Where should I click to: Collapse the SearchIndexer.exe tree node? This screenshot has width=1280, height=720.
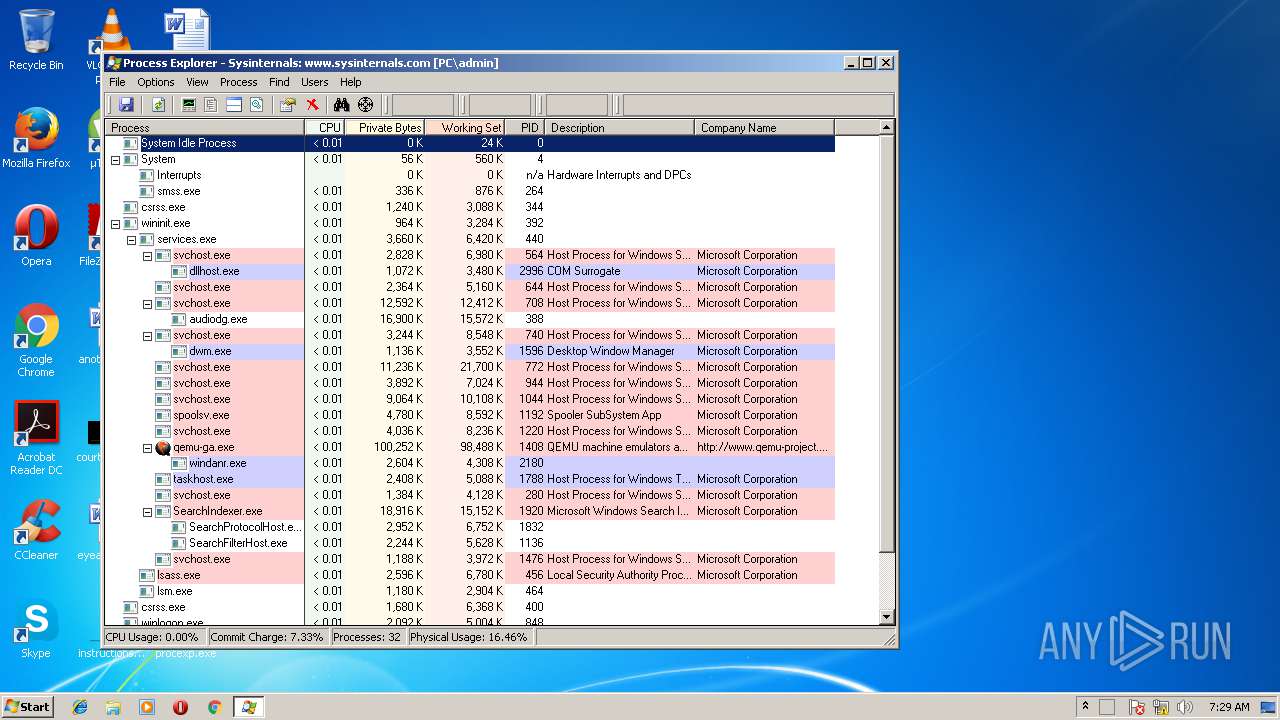coord(147,511)
